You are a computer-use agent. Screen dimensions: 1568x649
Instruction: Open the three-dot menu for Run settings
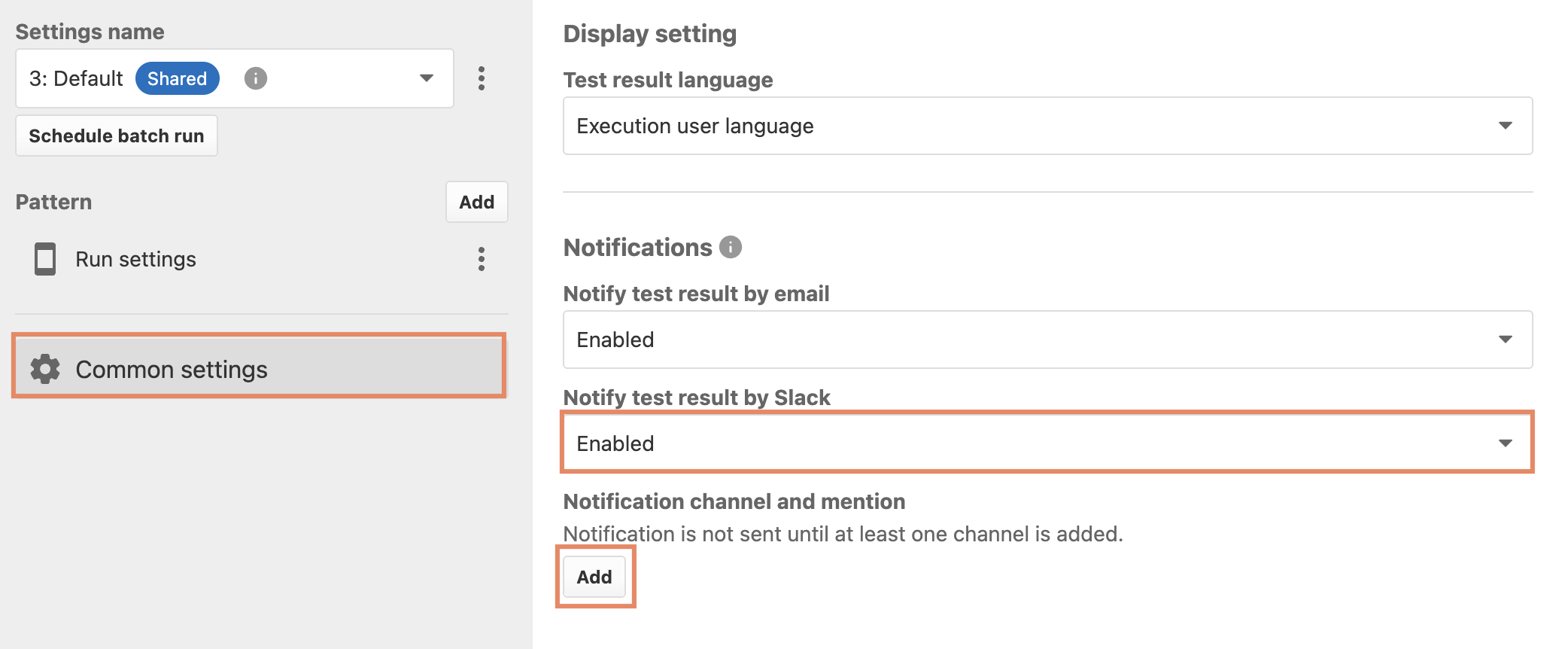coord(482,259)
